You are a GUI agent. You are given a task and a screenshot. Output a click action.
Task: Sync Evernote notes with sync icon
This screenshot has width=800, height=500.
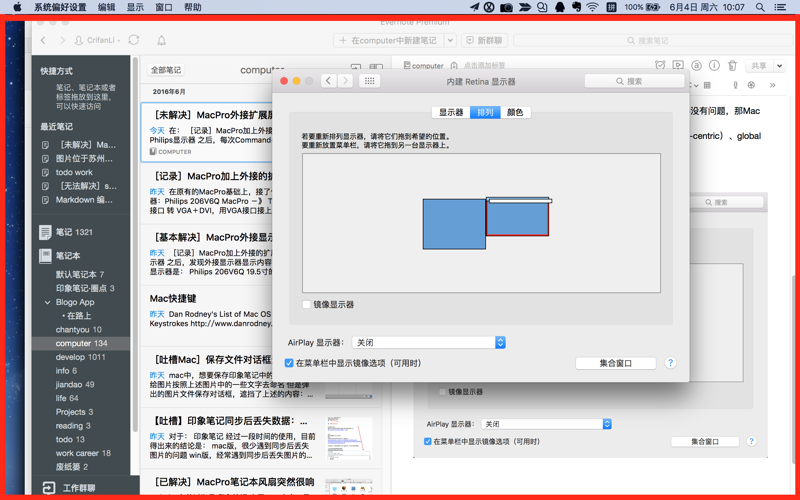[134, 40]
